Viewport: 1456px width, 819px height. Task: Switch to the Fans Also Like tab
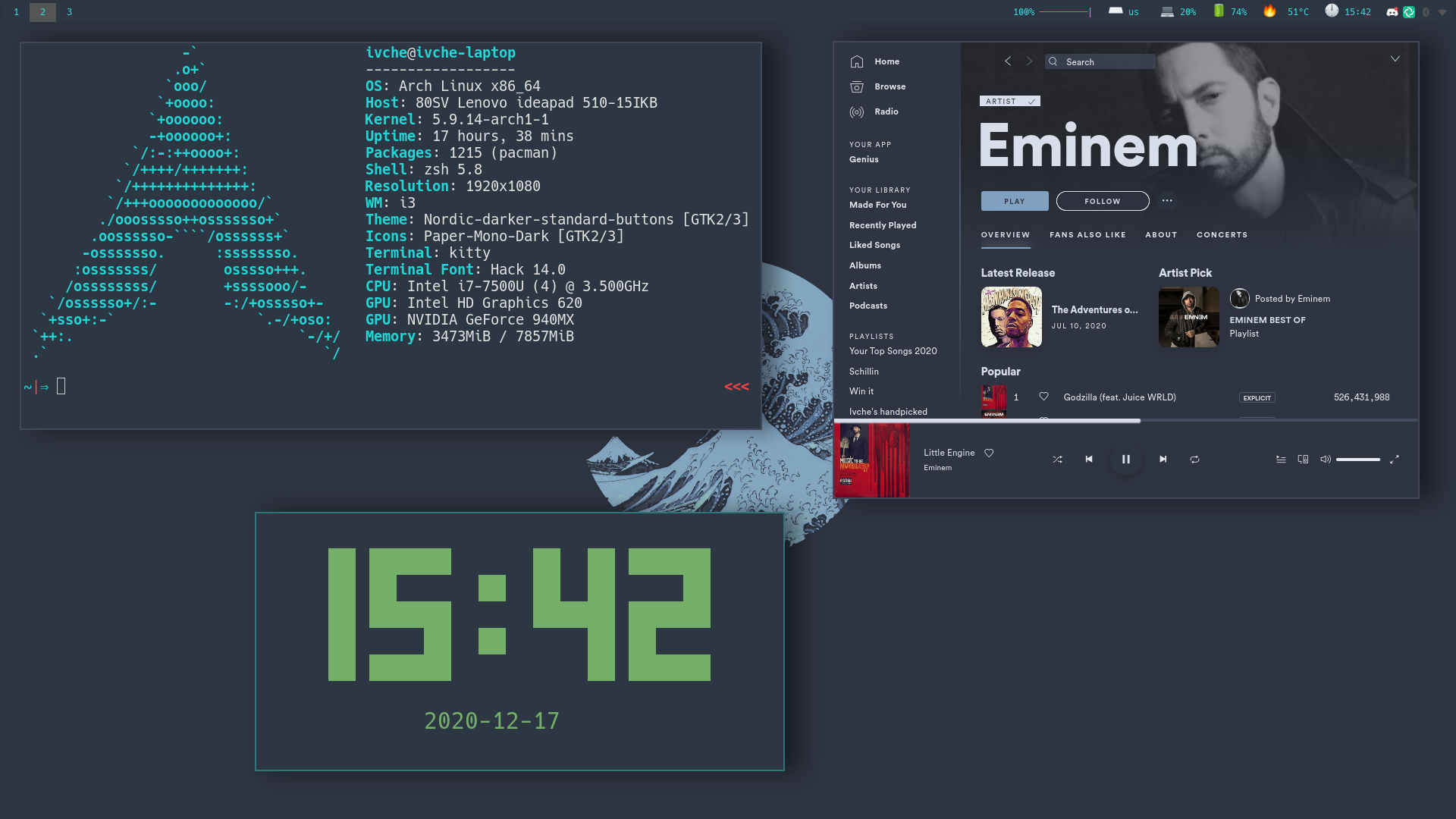[x=1087, y=235]
